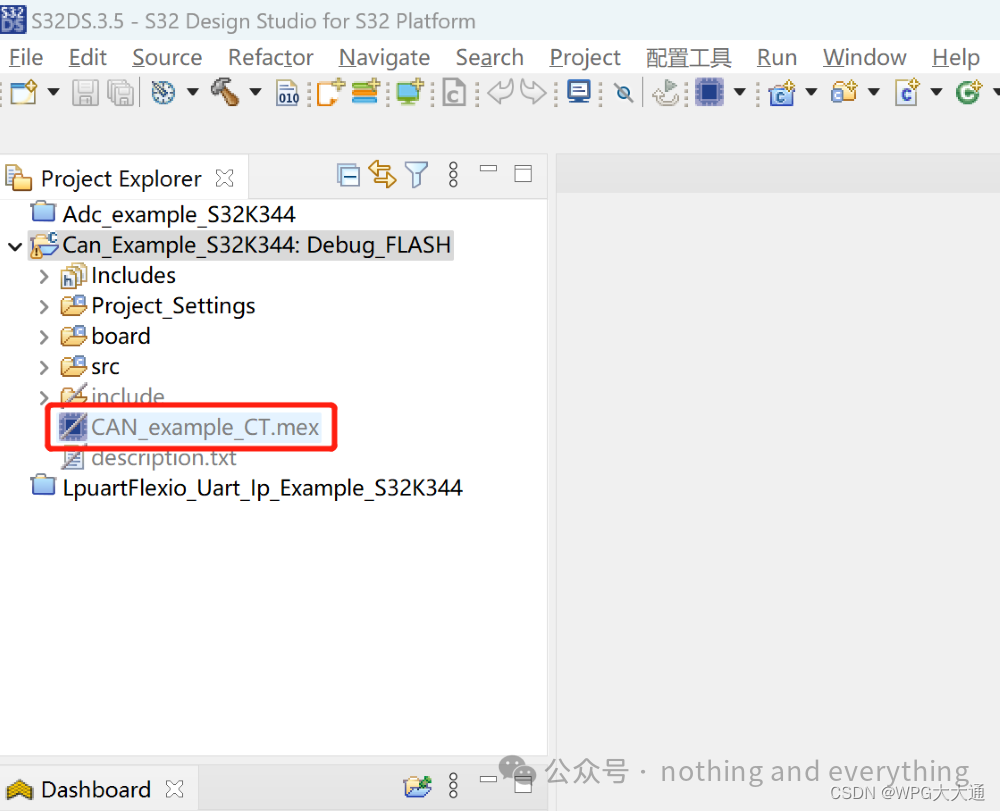Click the blue chip configuration tools icon
This screenshot has height=811, width=1000.
click(x=709, y=92)
